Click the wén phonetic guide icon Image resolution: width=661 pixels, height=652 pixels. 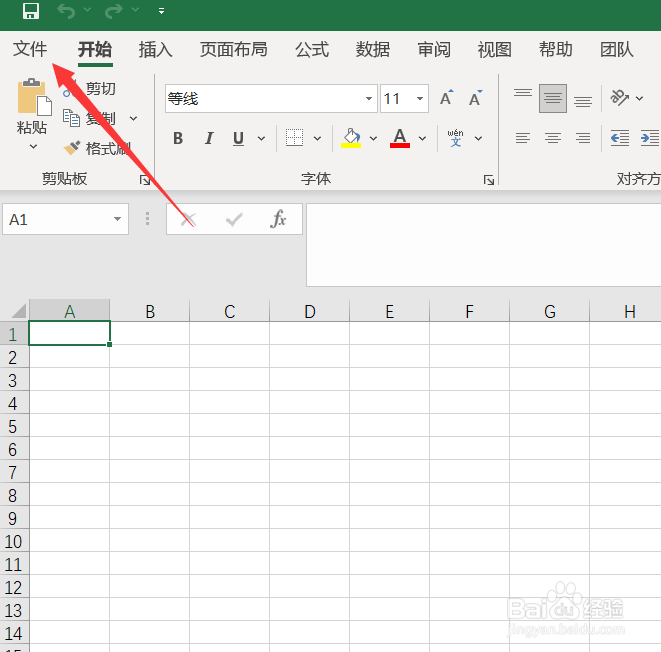click(x=455, y=138)
